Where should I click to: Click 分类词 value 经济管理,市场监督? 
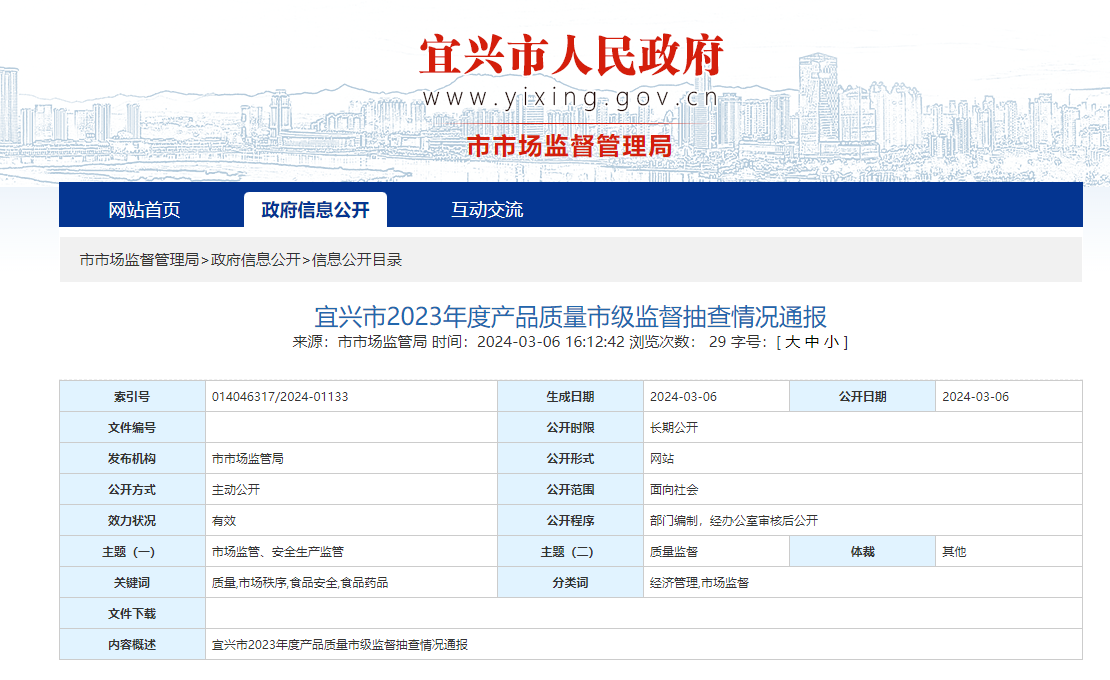[699, 583]
